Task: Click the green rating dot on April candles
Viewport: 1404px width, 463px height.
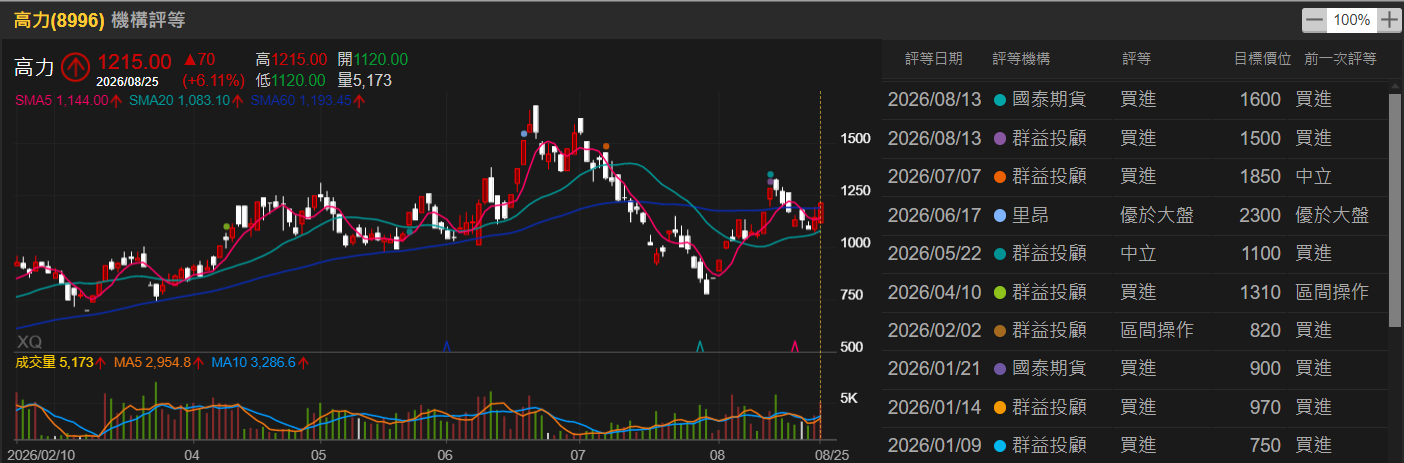Action: 227,227
